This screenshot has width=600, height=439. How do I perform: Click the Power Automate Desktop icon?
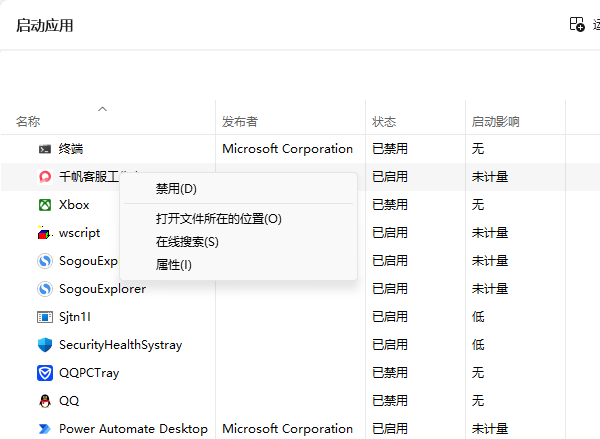(x=45, y=429)
